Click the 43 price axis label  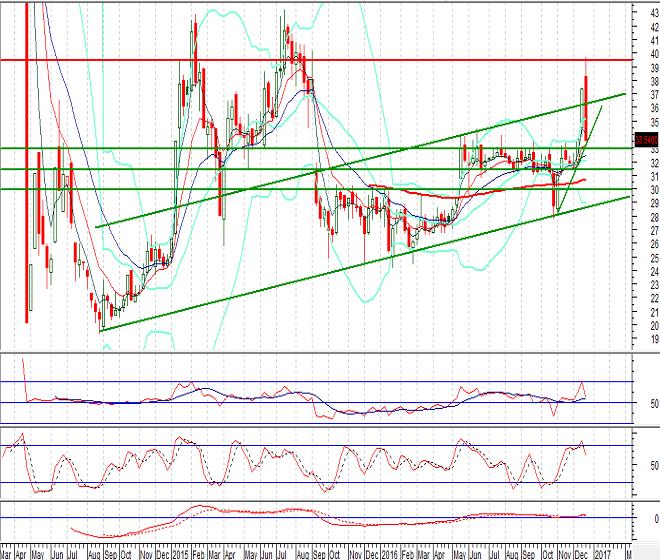655,13
